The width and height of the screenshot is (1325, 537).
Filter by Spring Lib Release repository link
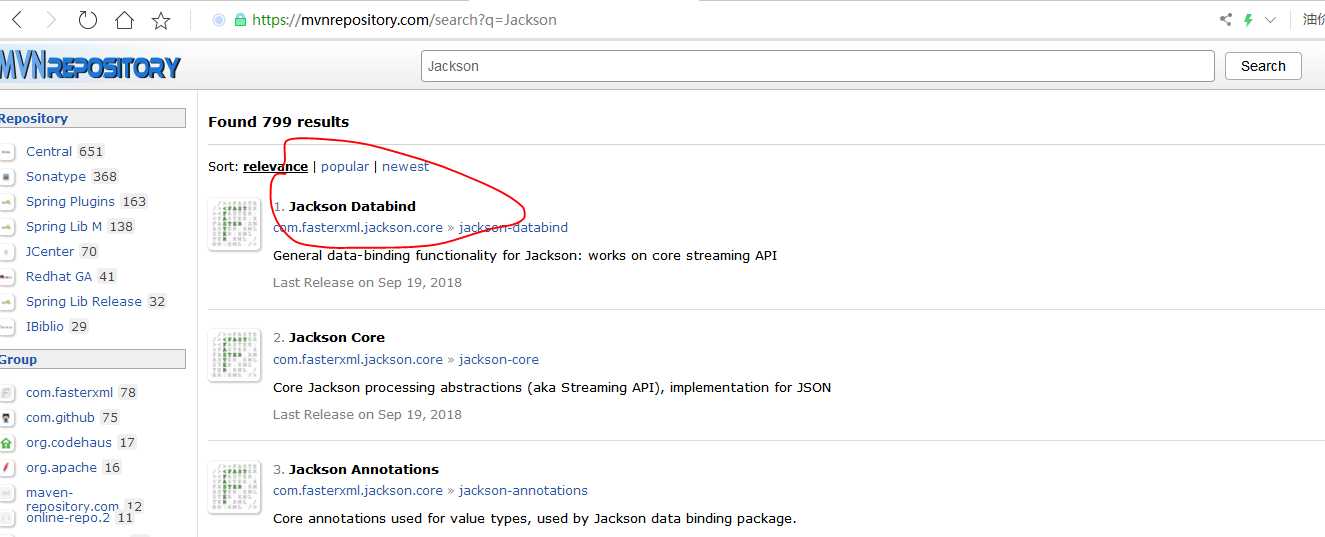84,302
